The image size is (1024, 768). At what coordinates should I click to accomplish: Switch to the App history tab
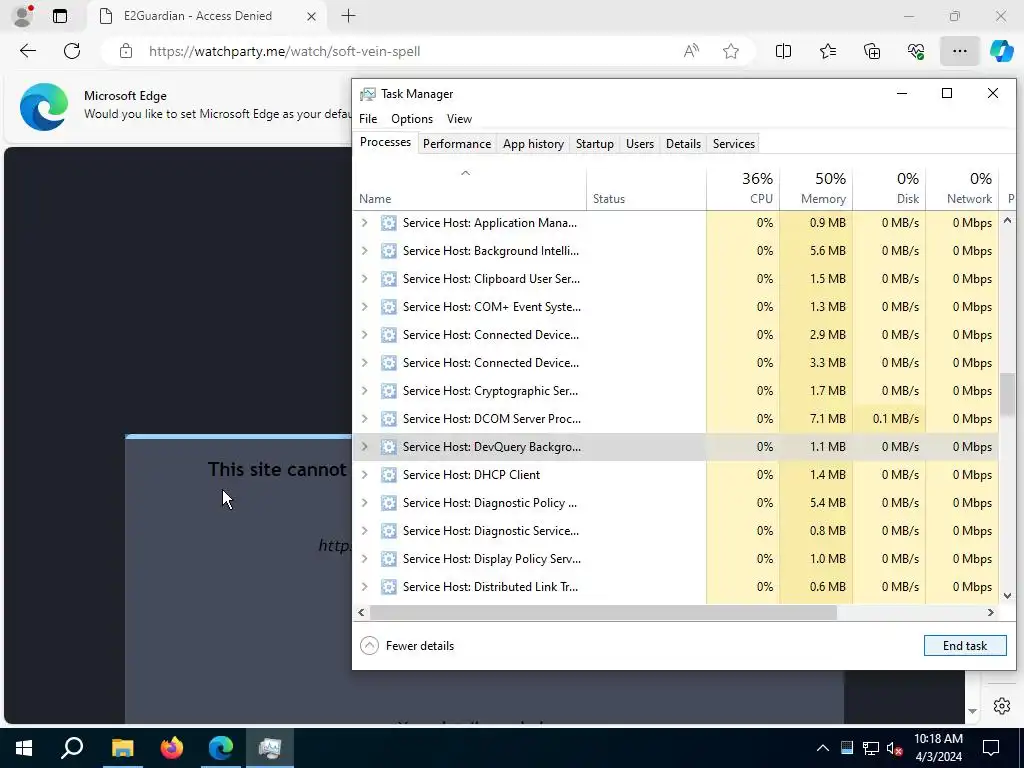pos(533,144)
